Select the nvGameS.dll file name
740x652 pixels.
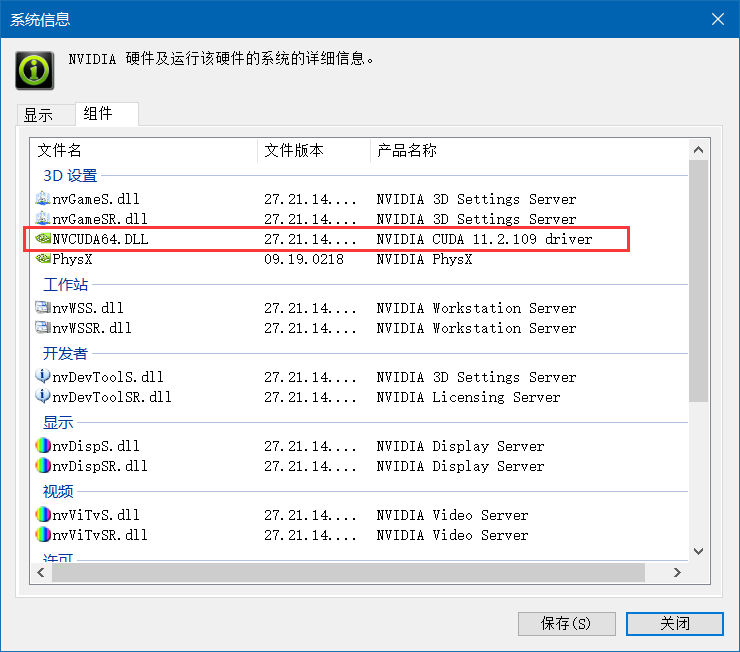(96, 199)
